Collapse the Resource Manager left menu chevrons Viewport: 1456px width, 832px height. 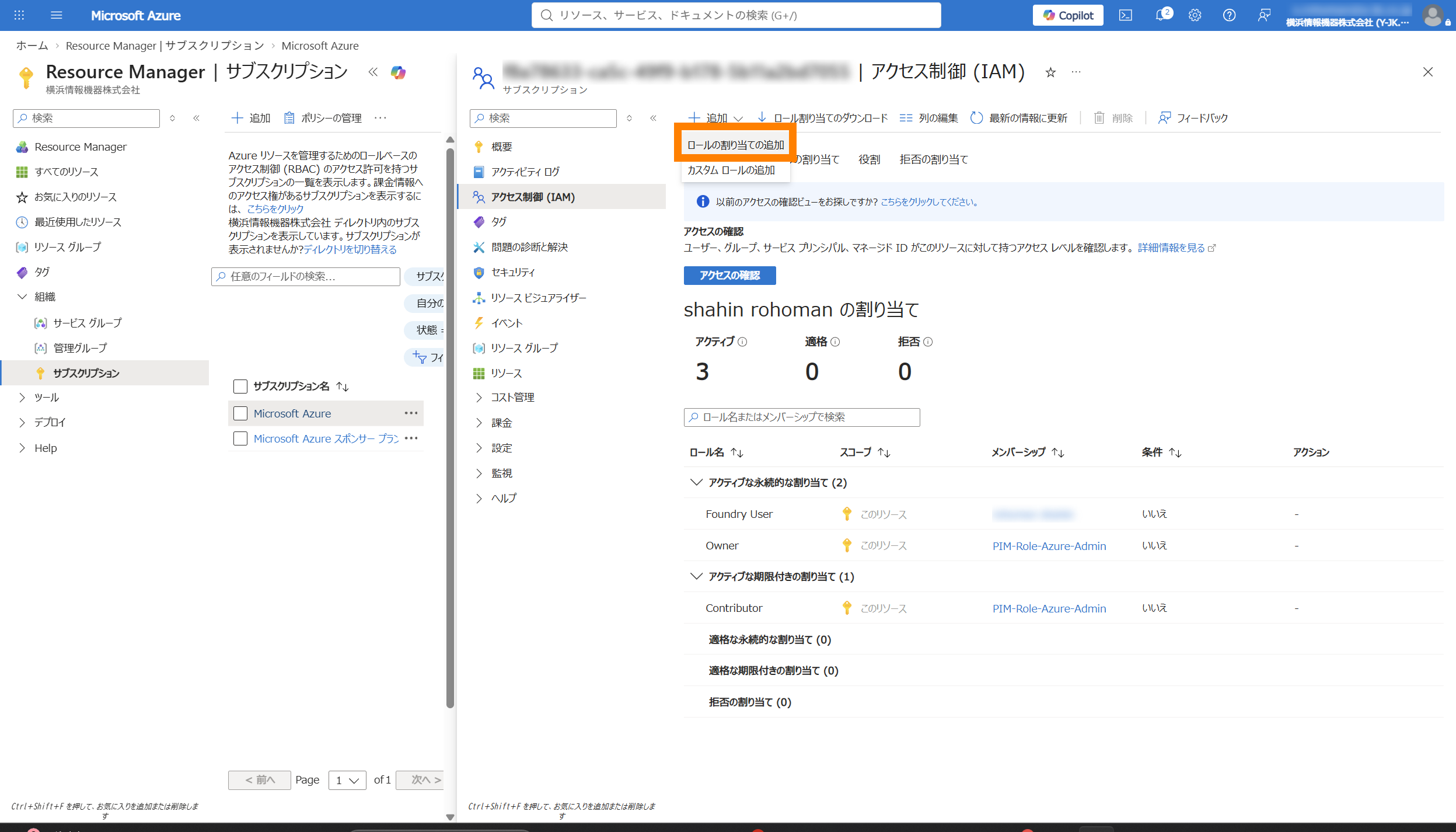[x=196, y=118]
